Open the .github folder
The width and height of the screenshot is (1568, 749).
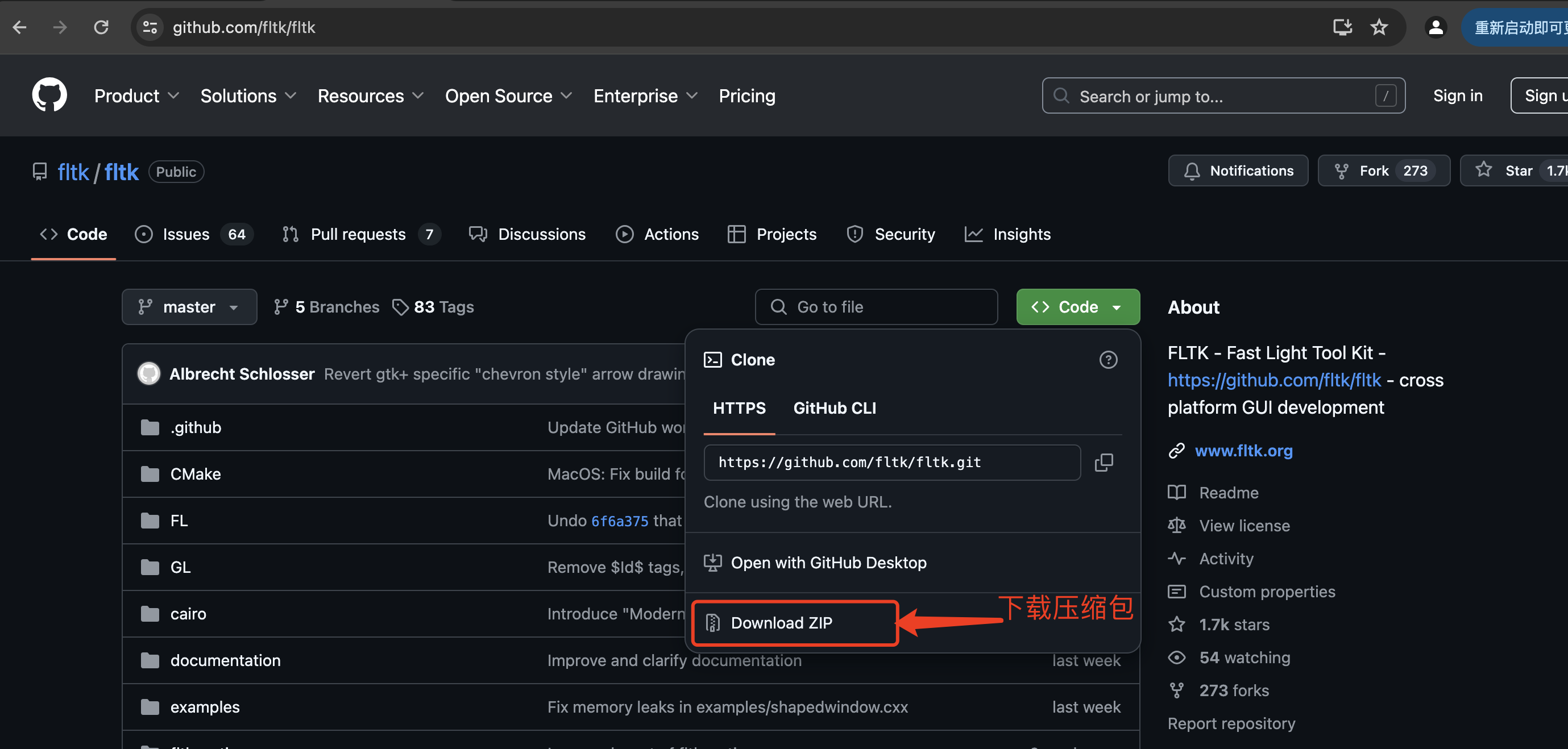196,427
